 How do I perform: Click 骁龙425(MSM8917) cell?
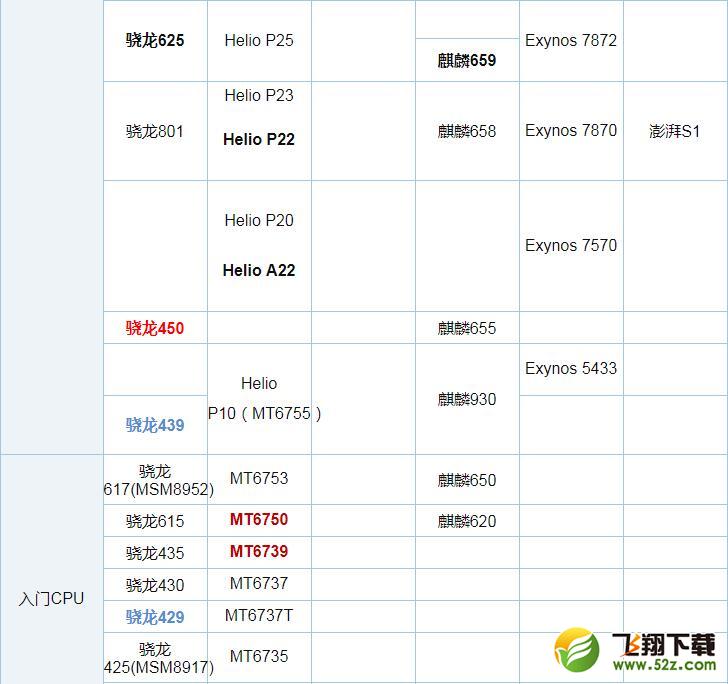pos(158,658)
